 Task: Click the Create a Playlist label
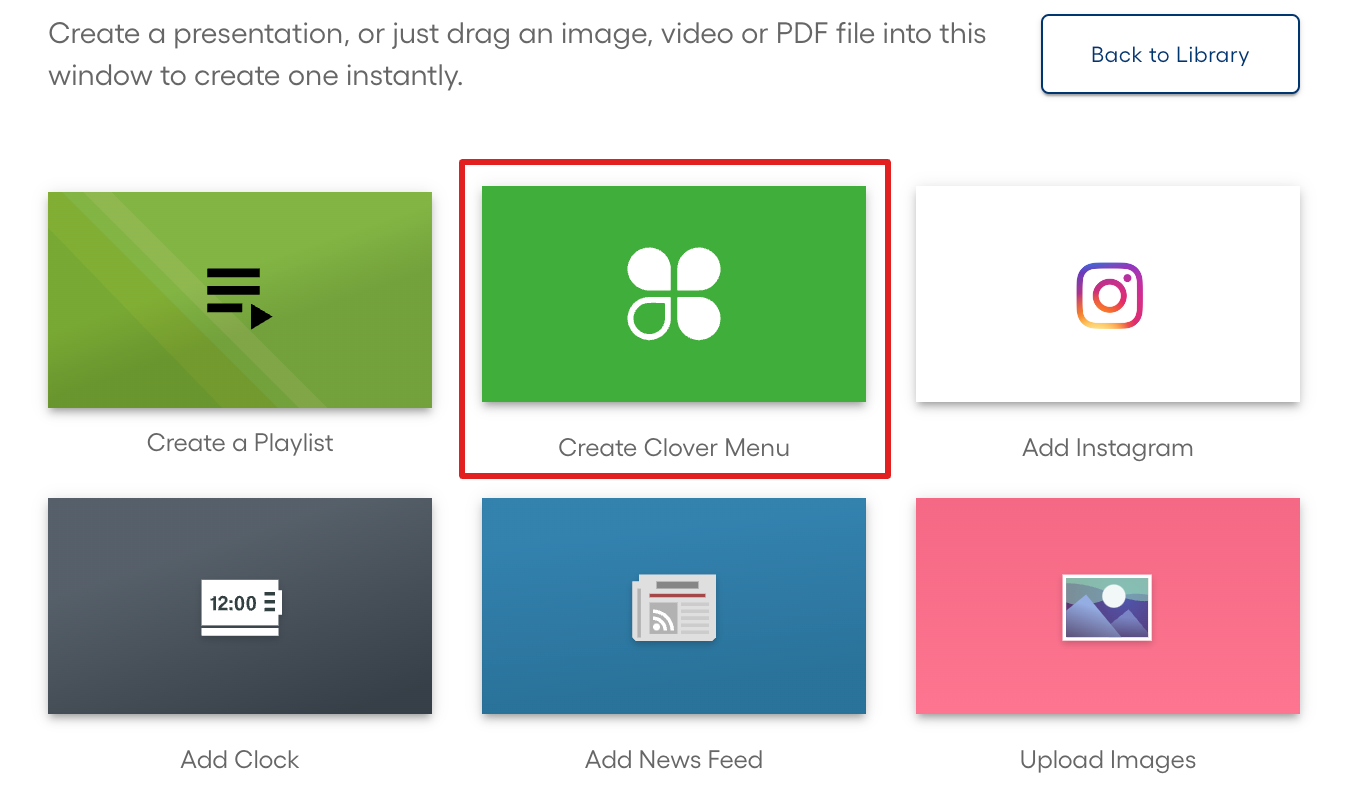[x=240, y=442]
